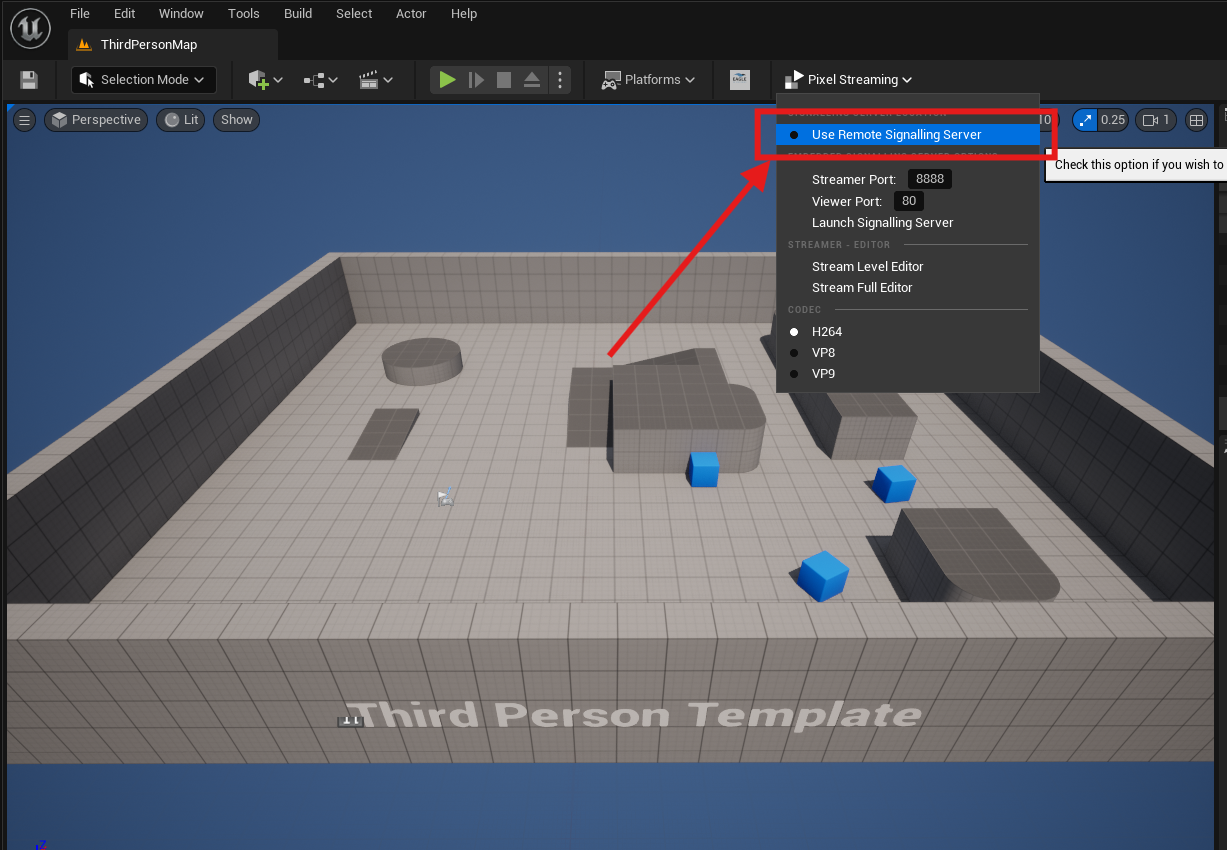Image resolution: width=1227 pixels, height=850 pixels.
Task: Open the Selection Mode dropdown
Action: [143, 80]
